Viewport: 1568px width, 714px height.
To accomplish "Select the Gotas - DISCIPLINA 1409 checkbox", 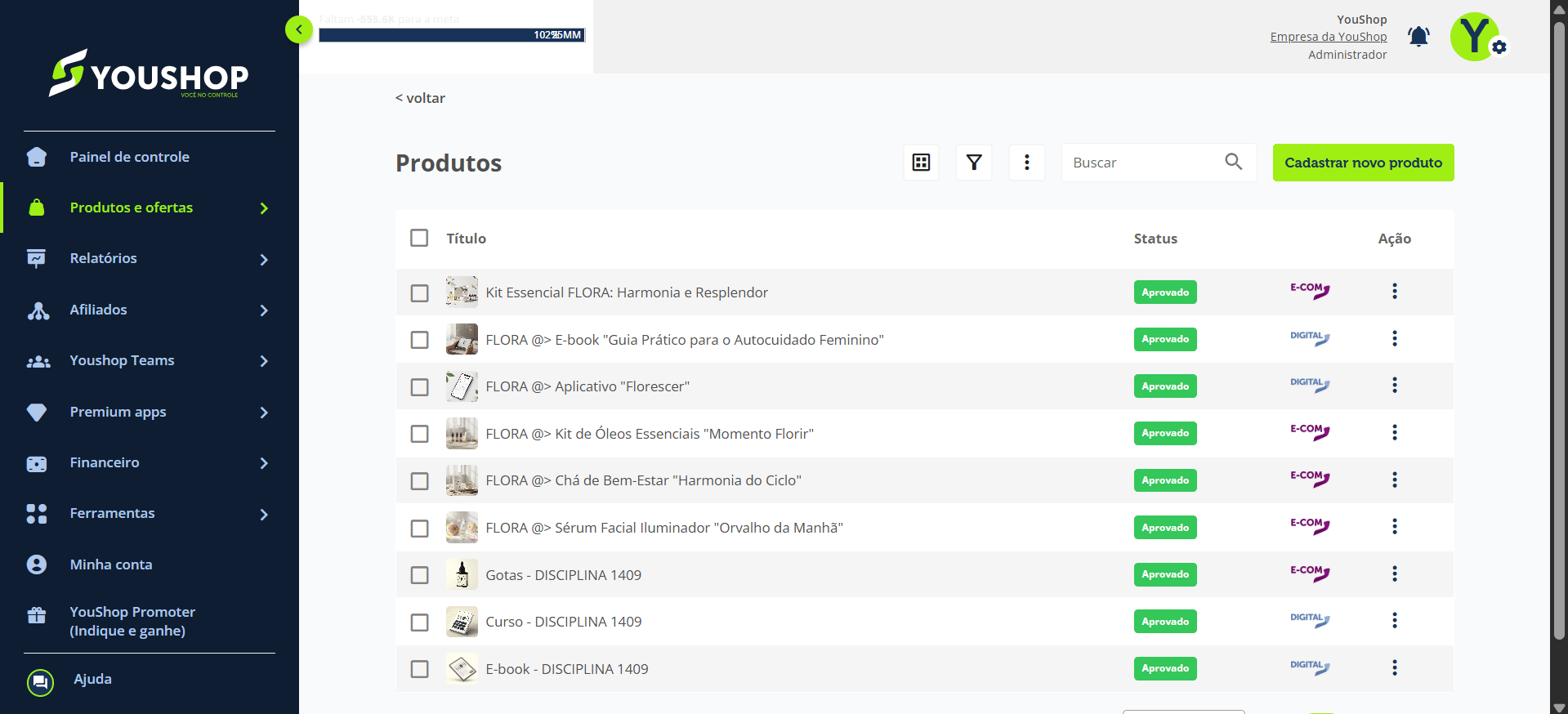I will pos(419,575).
